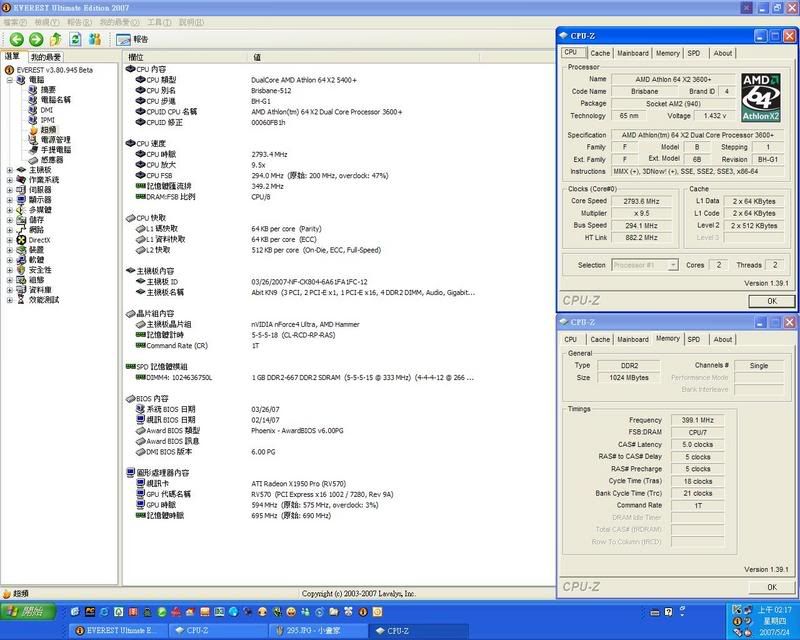This screenshot has width=800, height=640.
Task: Open Cache tab in CPU-Z processor window
Action: pos(600,53)
